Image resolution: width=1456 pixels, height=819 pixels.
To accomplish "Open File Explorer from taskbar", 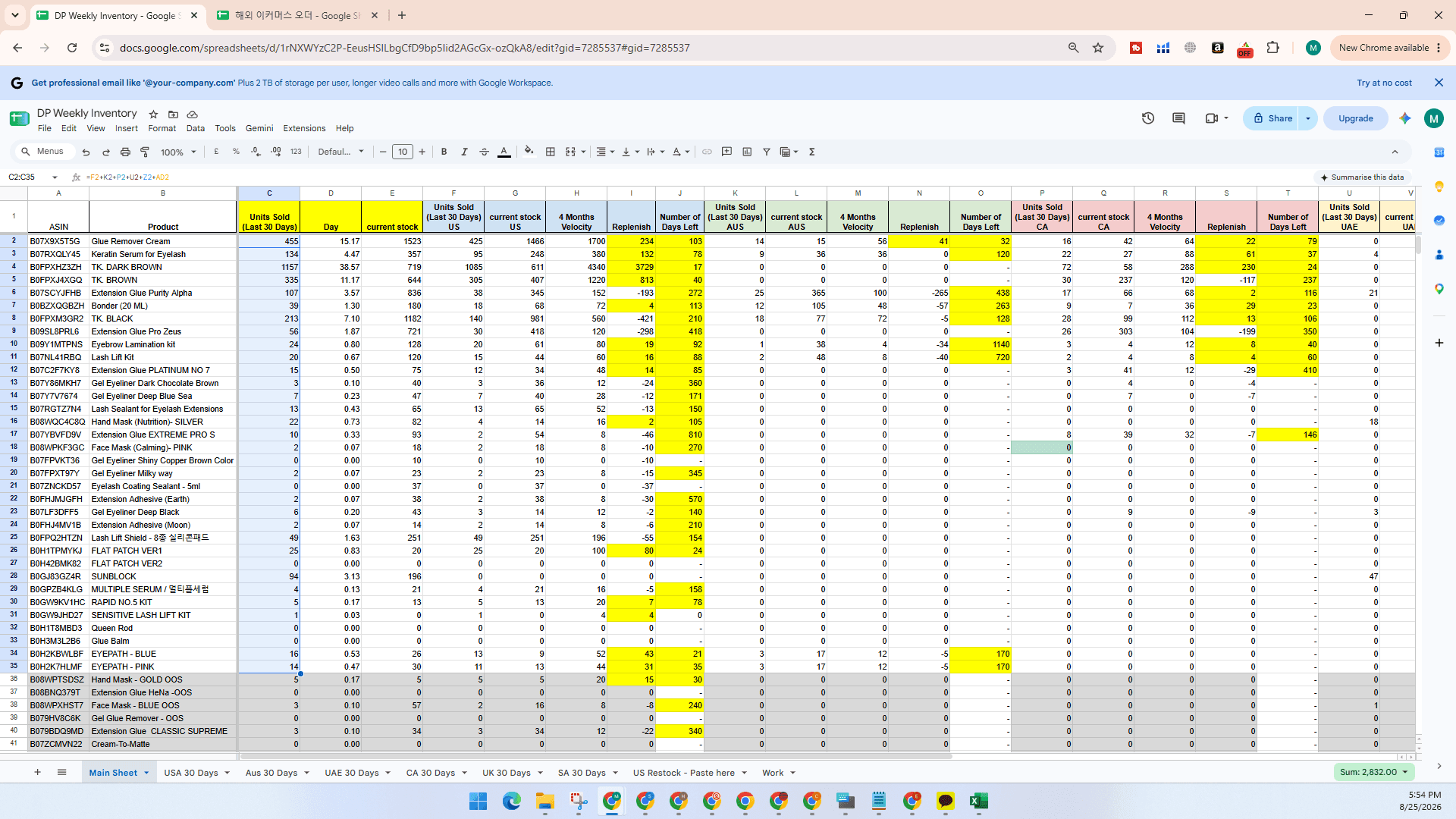I will coord(544,801).
